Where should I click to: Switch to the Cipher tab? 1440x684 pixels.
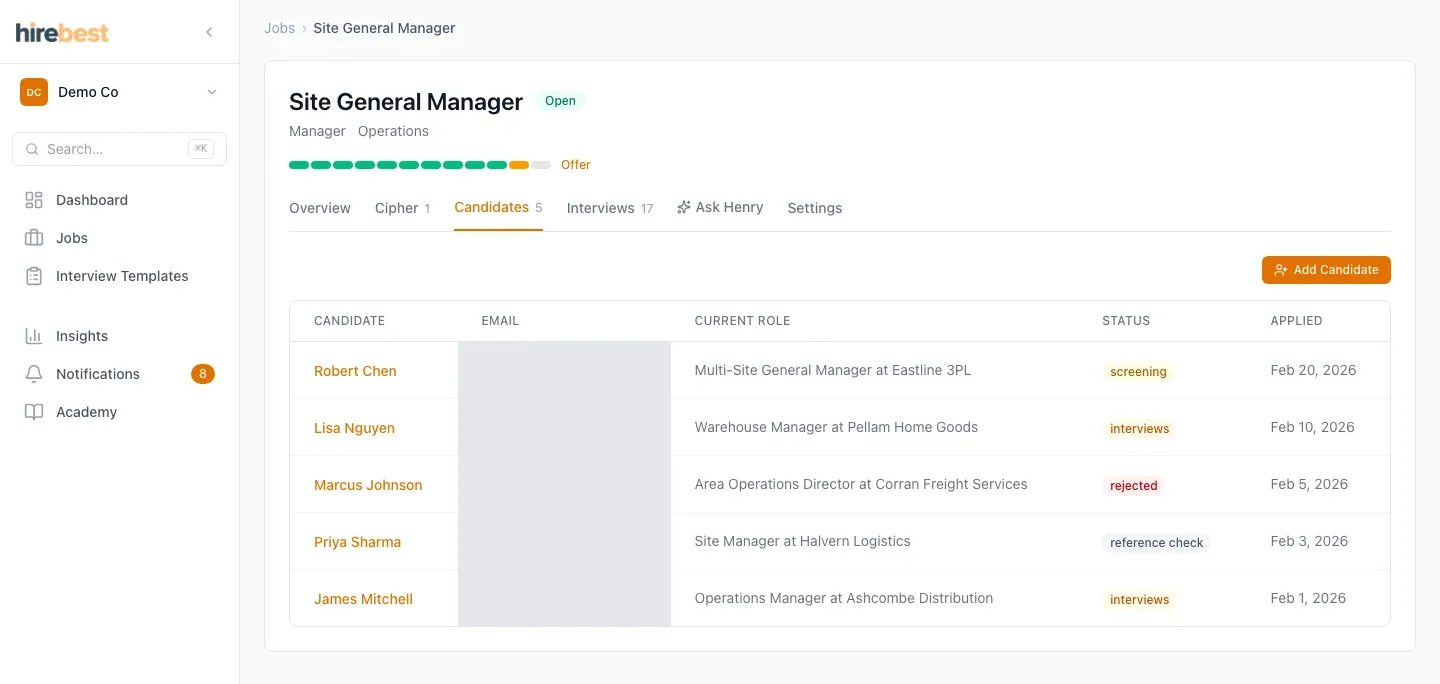click(402, 208)
